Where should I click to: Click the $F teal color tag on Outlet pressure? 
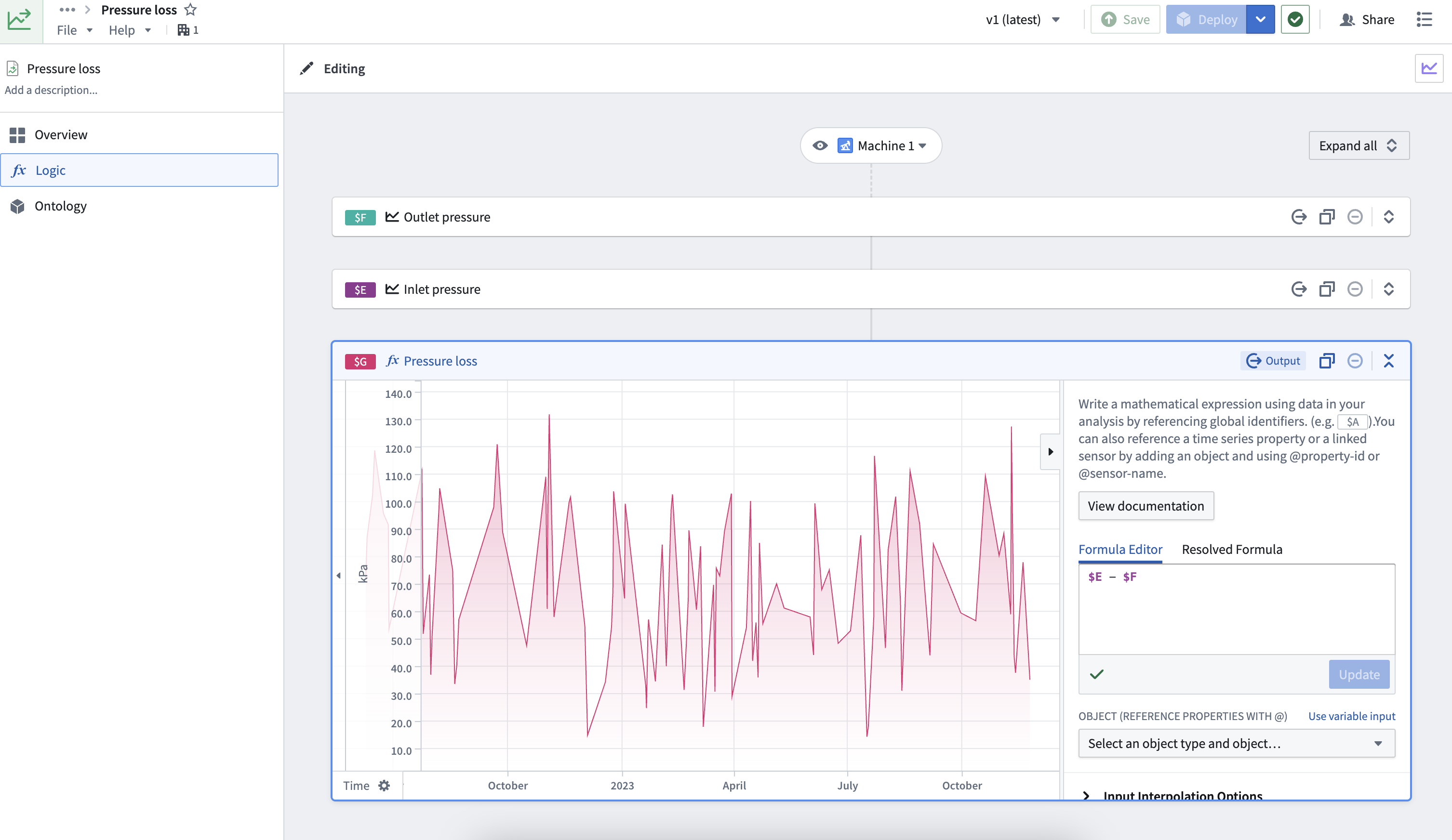click(360, 217)
